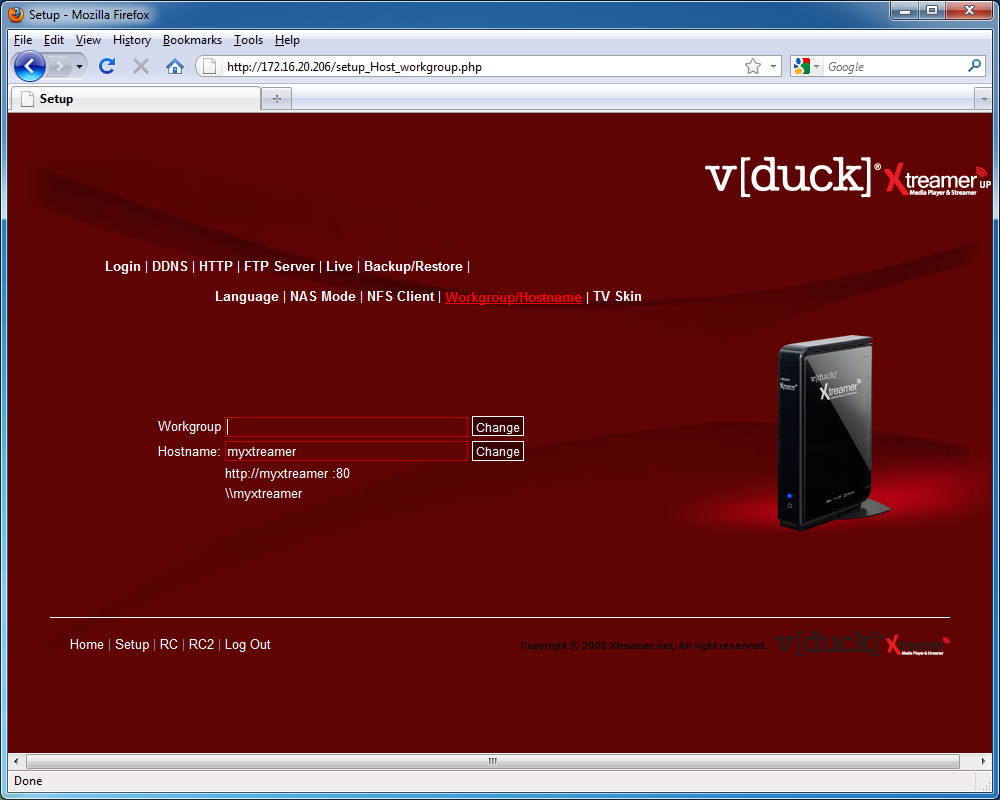Click the Workgroup/Hostname link

(x=513, y=297)
